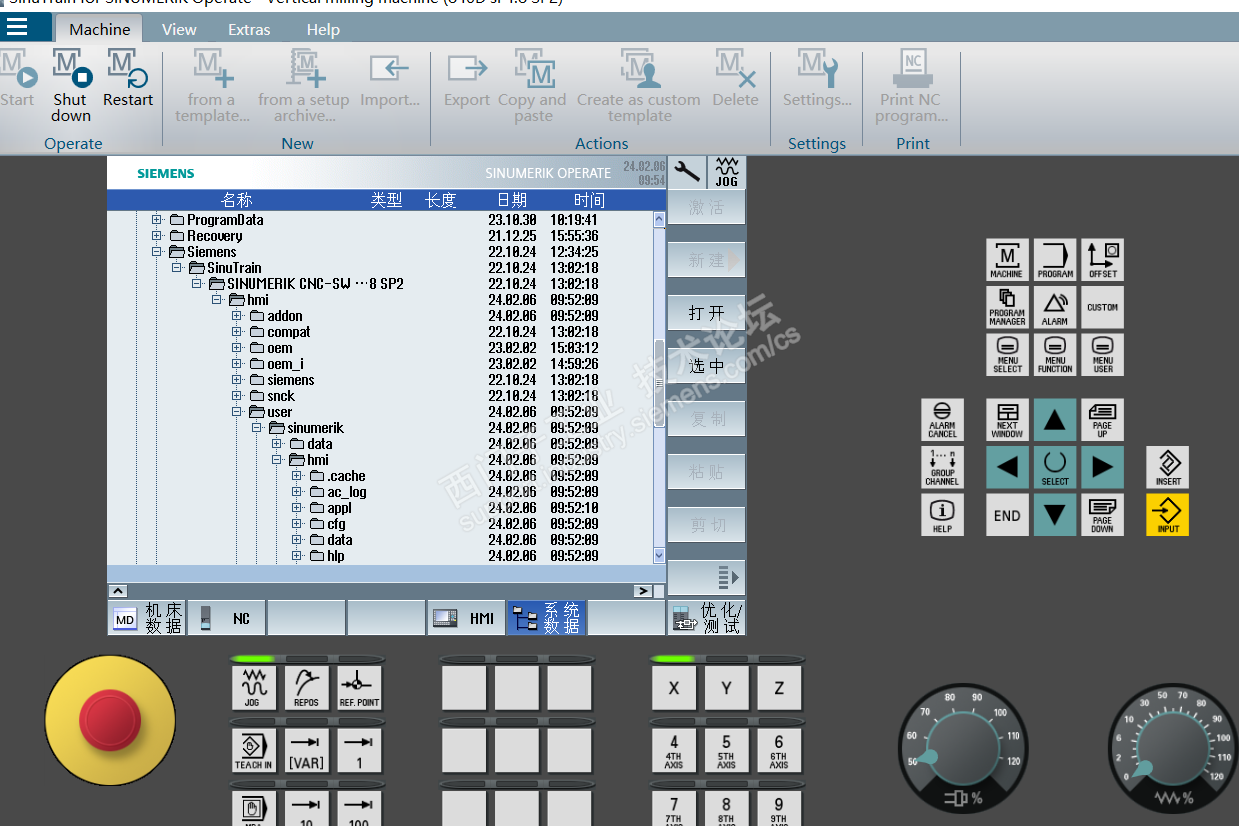Viewport: 1239px width, 826px height.
Task: Select the Y axis key
Action: (726, 688)
